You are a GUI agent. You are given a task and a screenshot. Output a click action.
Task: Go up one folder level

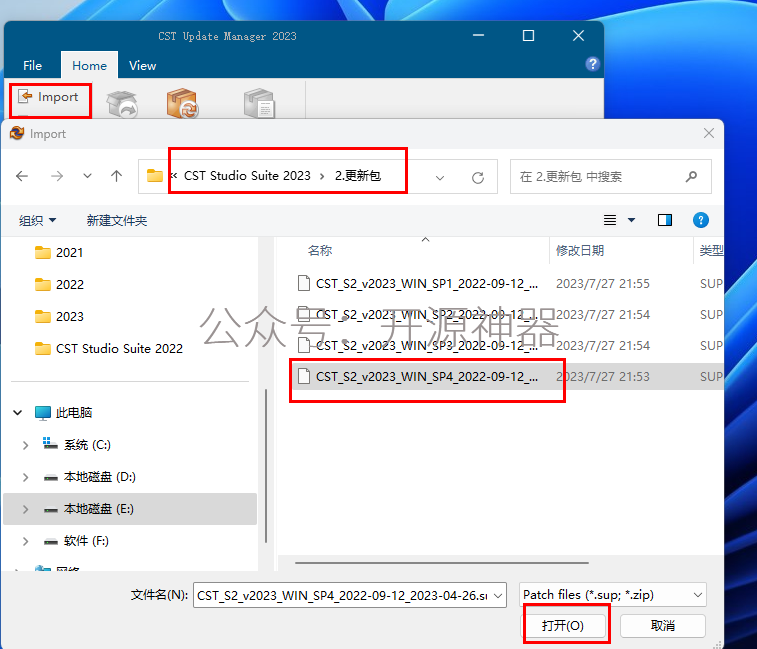[x=116, y=176]
